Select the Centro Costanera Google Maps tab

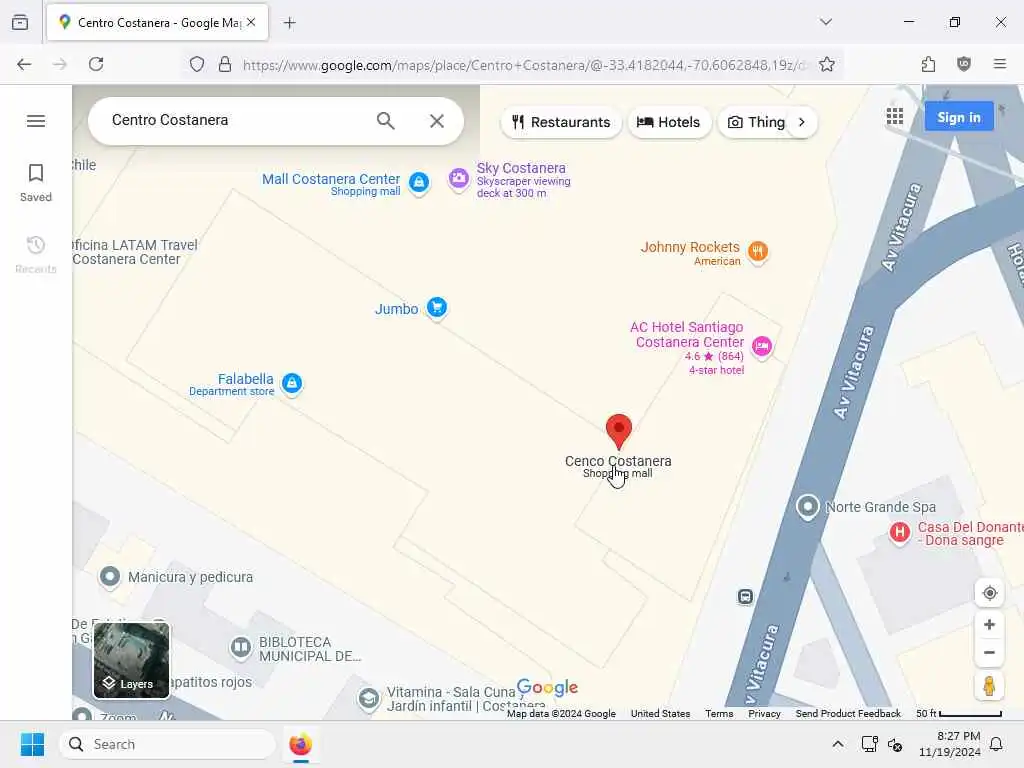pyautogui.click(x=157, y=22)
